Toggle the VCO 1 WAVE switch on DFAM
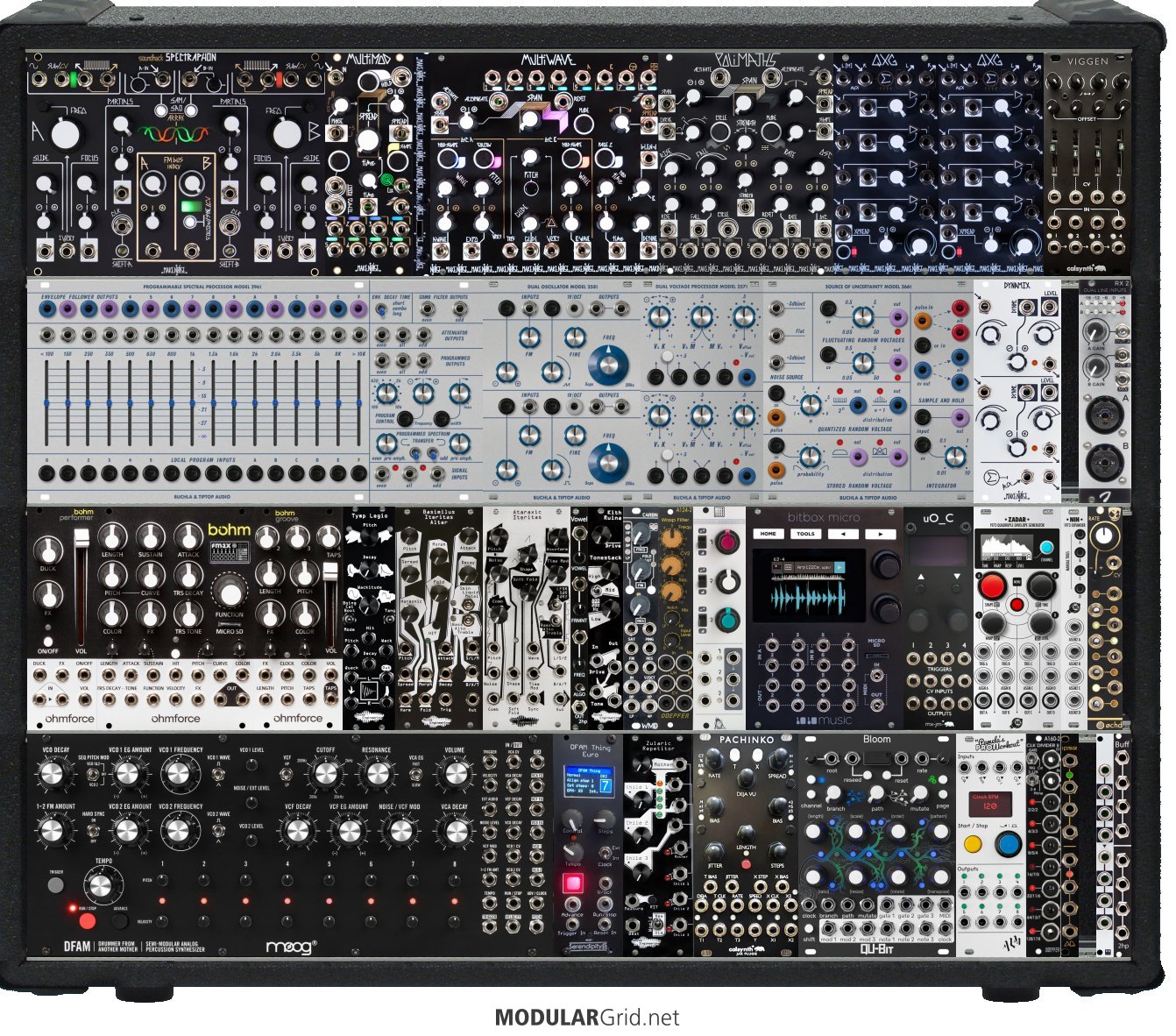The image size is (1176, 1036). tap(218, 775)
